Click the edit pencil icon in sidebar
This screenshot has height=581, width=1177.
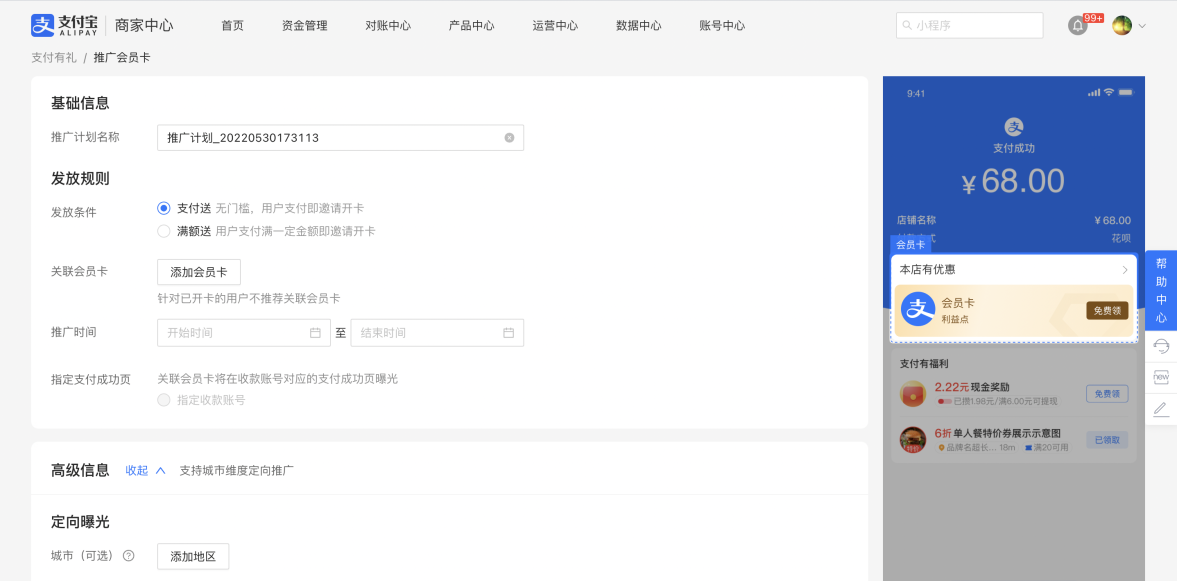(1160, 409)
